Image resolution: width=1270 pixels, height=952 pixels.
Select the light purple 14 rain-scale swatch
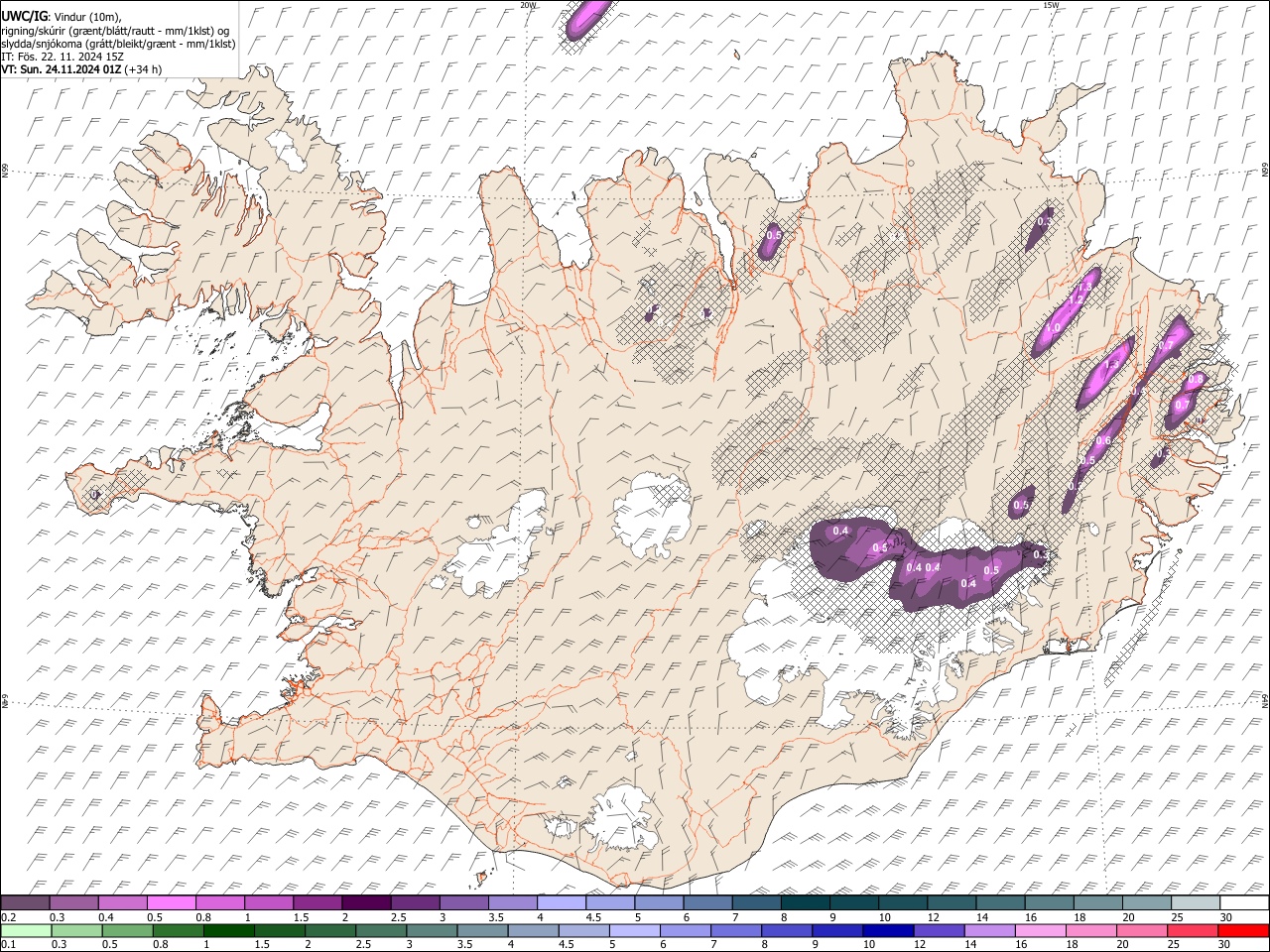[989, 930]
